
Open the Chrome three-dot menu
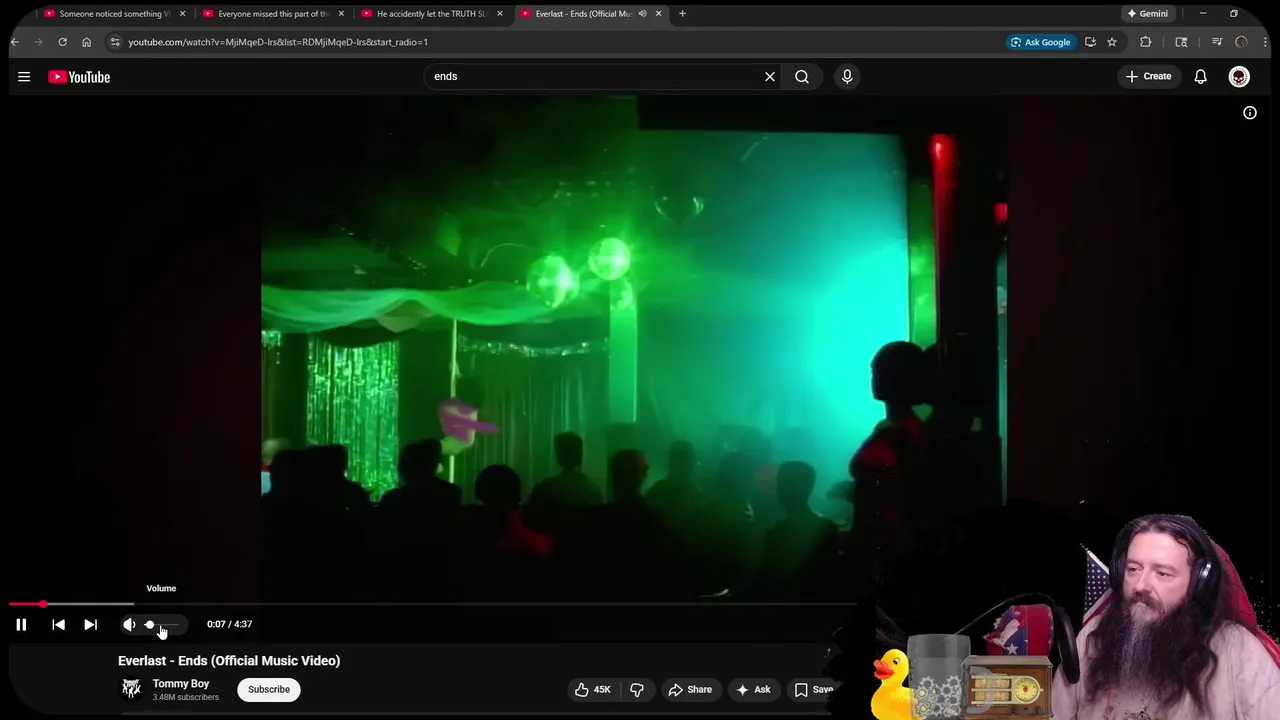click(x=1266, y=42)
